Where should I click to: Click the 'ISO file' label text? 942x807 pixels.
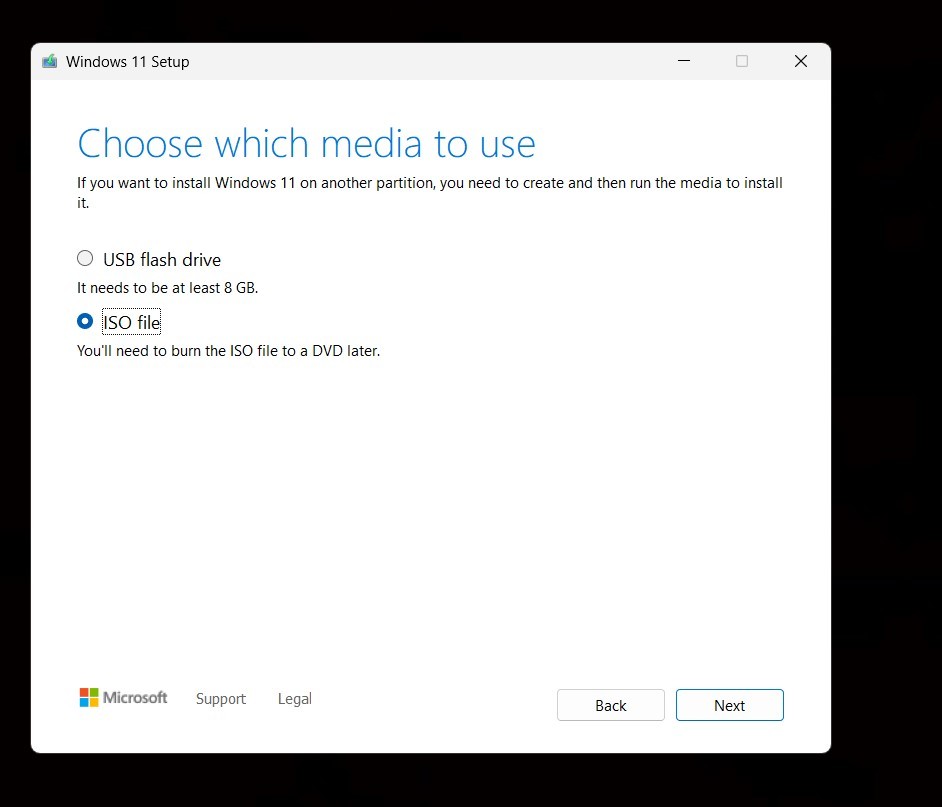tap(132, 323)
